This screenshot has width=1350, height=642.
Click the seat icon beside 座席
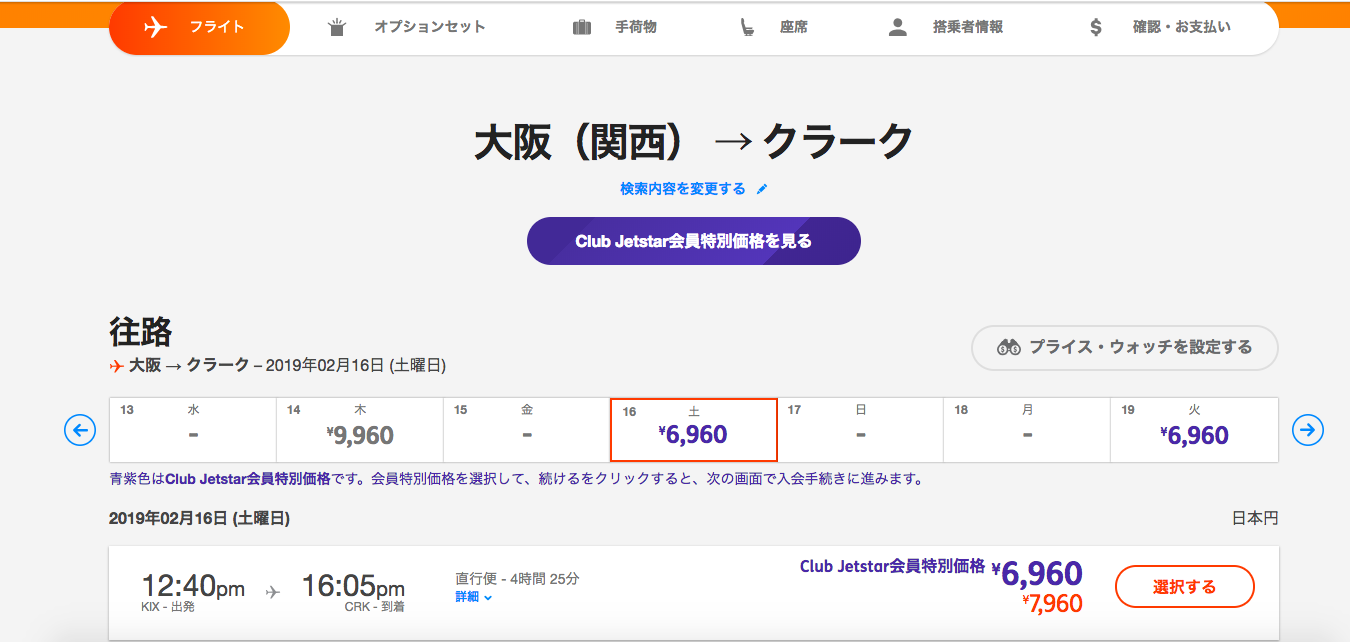[747, 27]
